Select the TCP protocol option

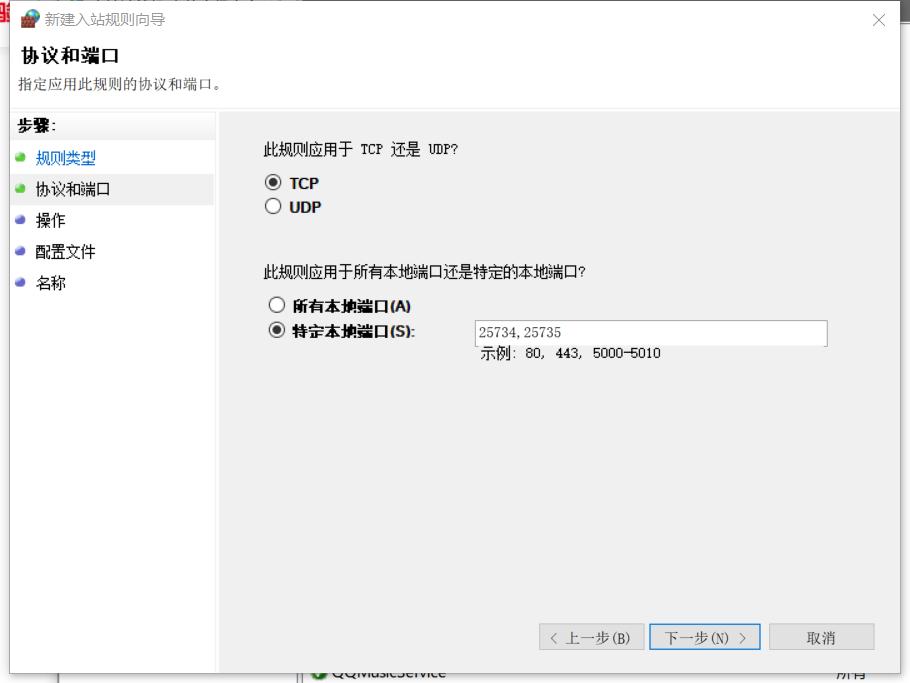[x=273, y=183]
